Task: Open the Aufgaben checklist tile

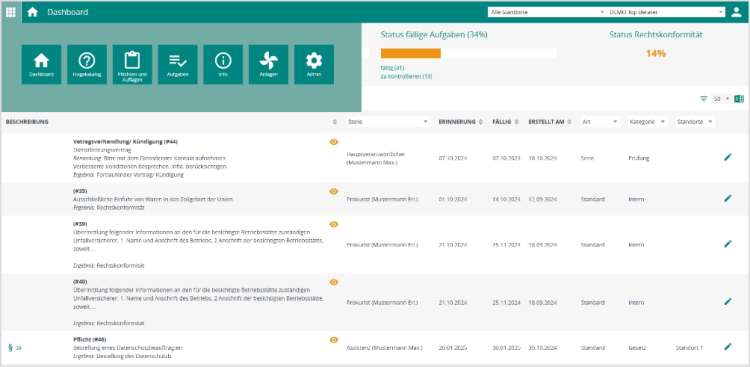Action: 177,65
